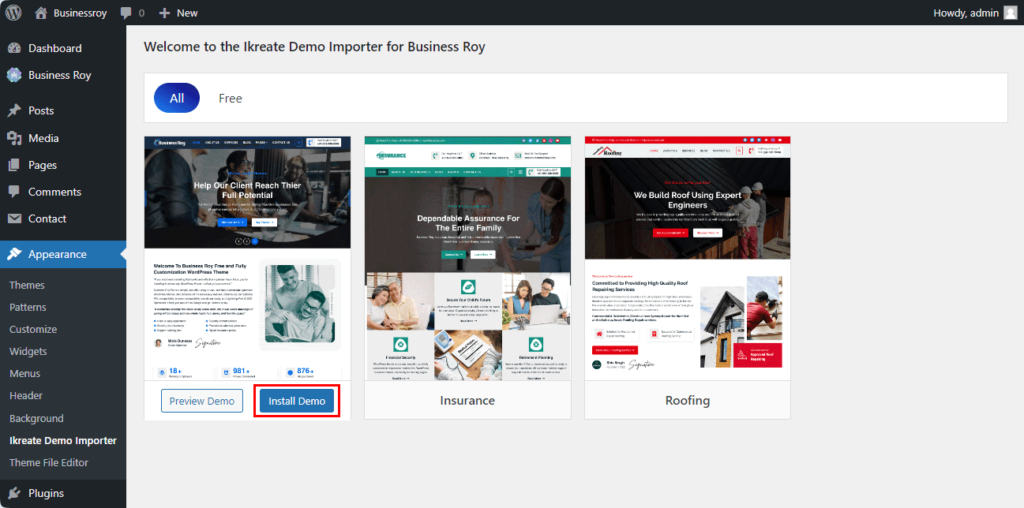Switch to the Free filter tab
This screenshot has height=508, width=1024.
230,98
